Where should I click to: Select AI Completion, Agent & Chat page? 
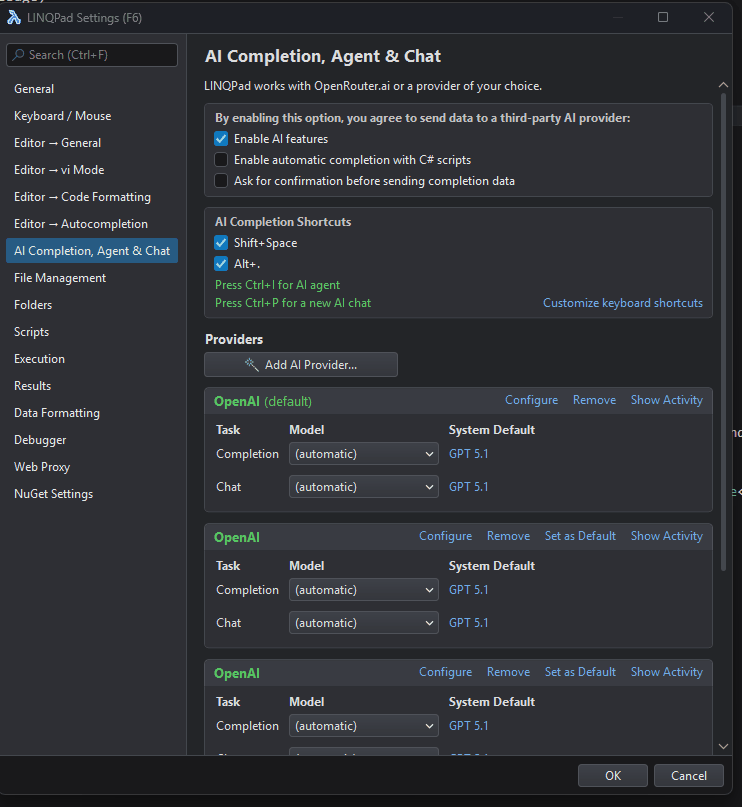[92, 251]
